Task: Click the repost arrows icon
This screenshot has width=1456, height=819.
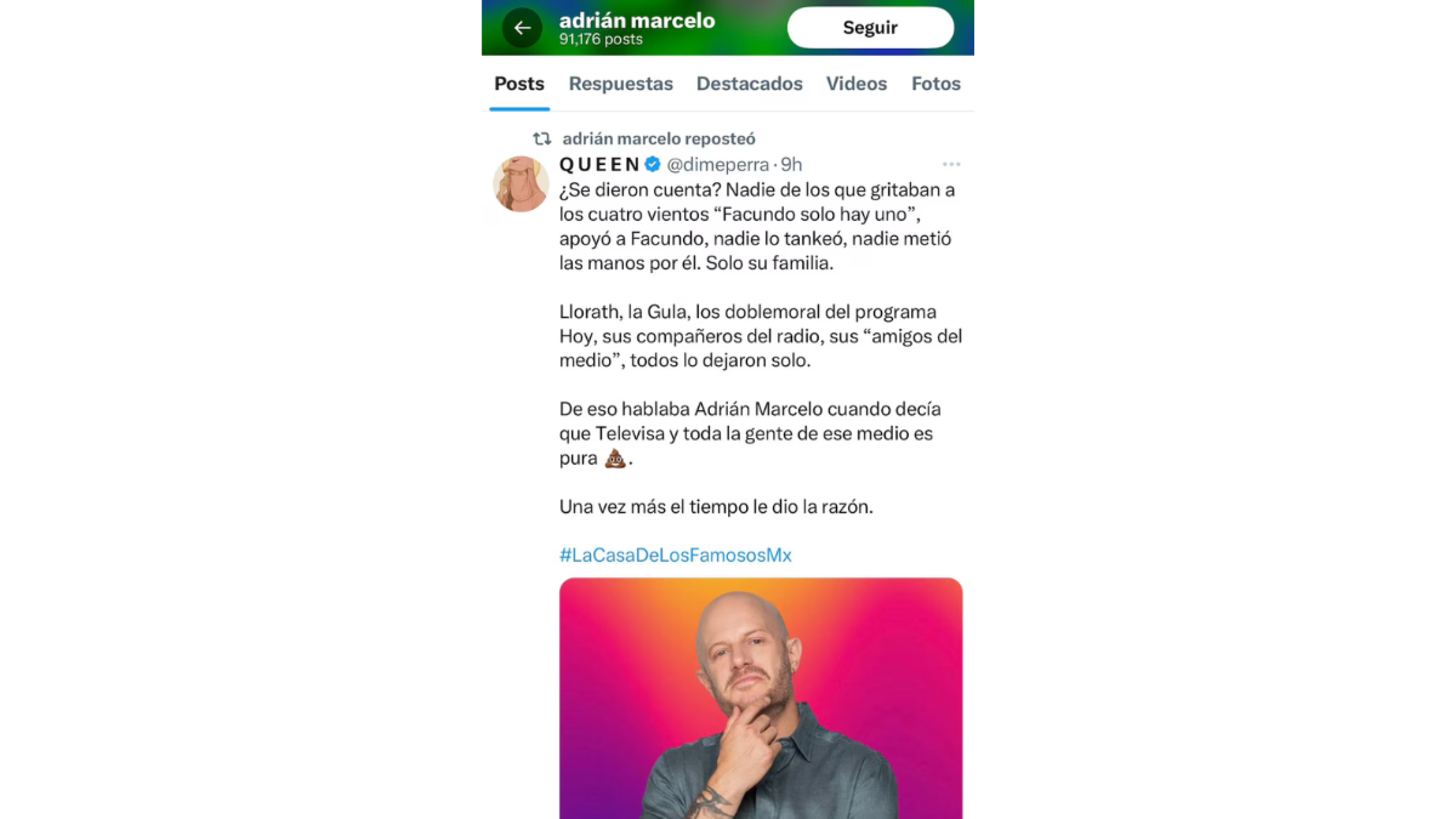Action: [x=542, y=139]
